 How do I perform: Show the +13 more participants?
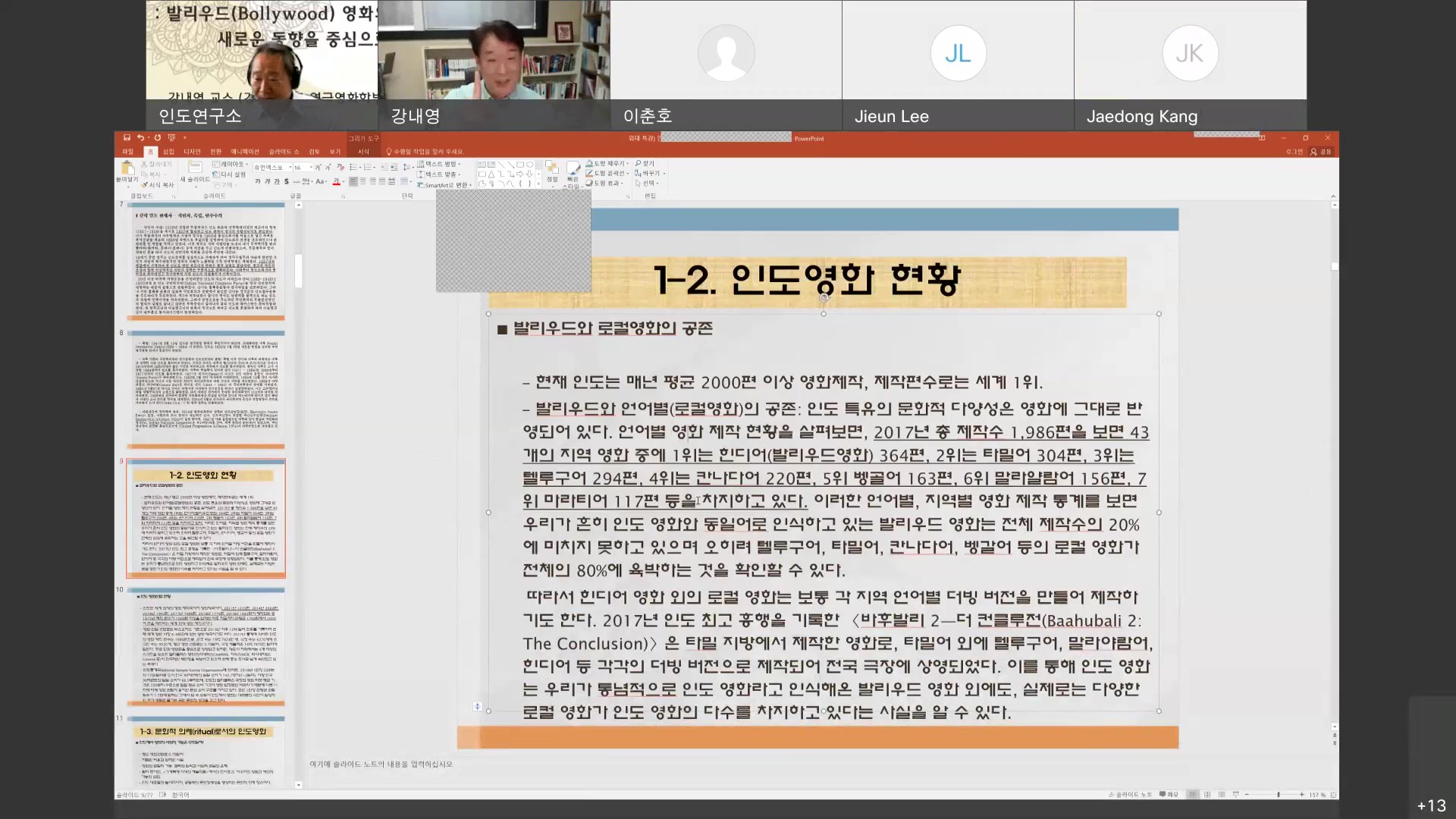click(x=1432, y=805)
